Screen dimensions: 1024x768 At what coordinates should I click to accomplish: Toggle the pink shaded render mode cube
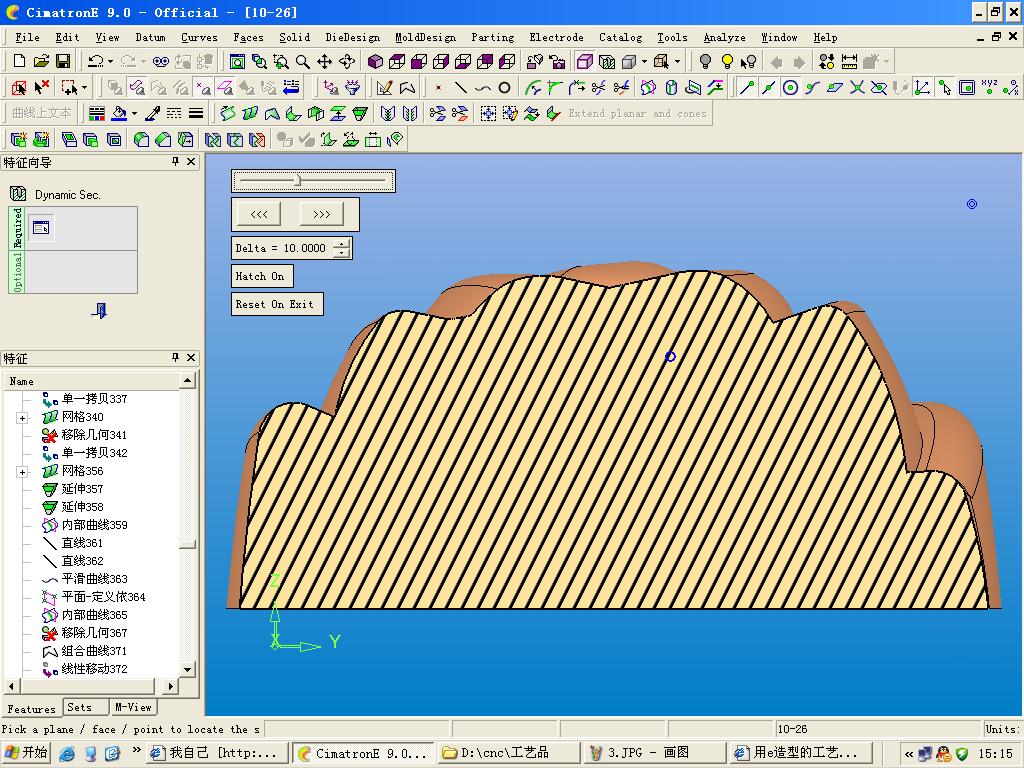pos(585,61)
